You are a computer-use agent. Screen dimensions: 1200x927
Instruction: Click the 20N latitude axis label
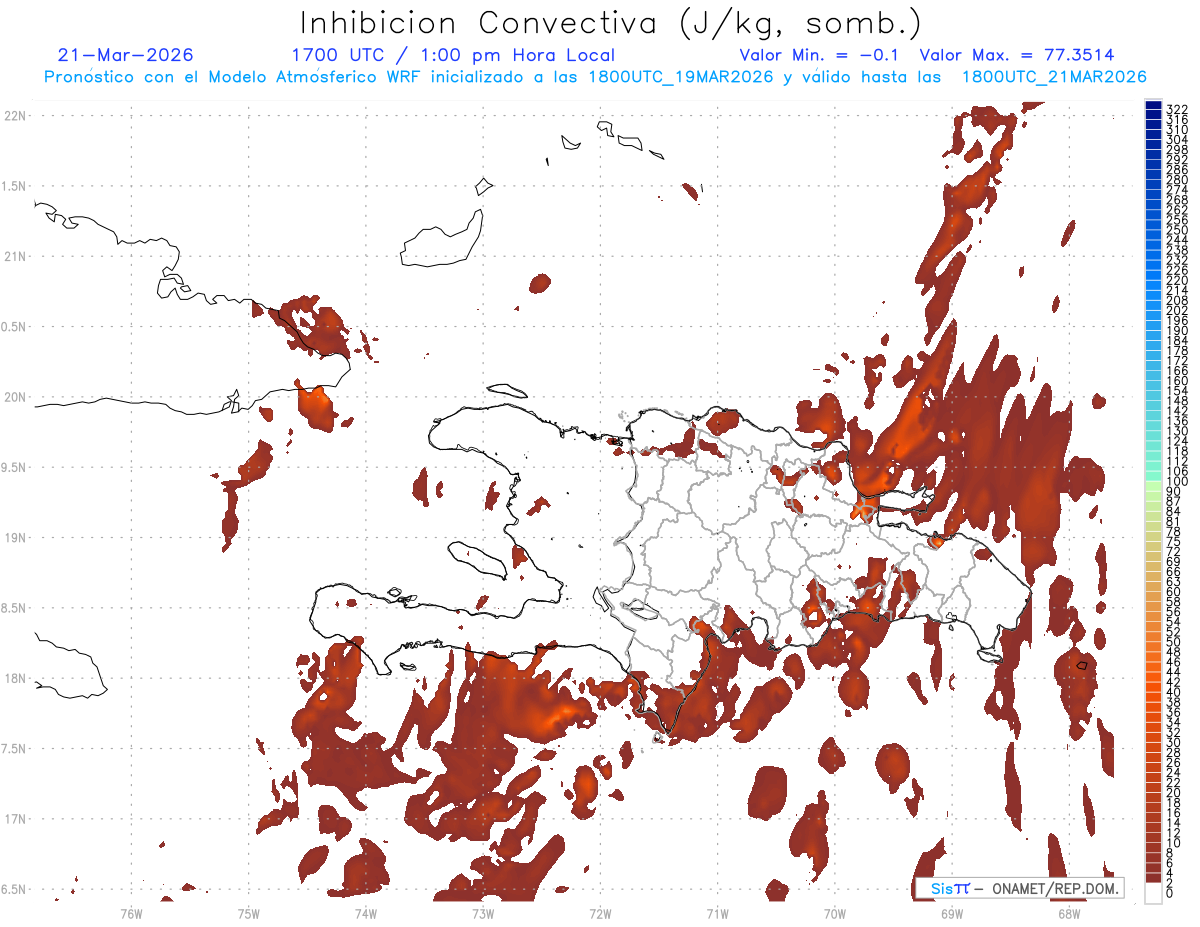(x=15, y=397)
